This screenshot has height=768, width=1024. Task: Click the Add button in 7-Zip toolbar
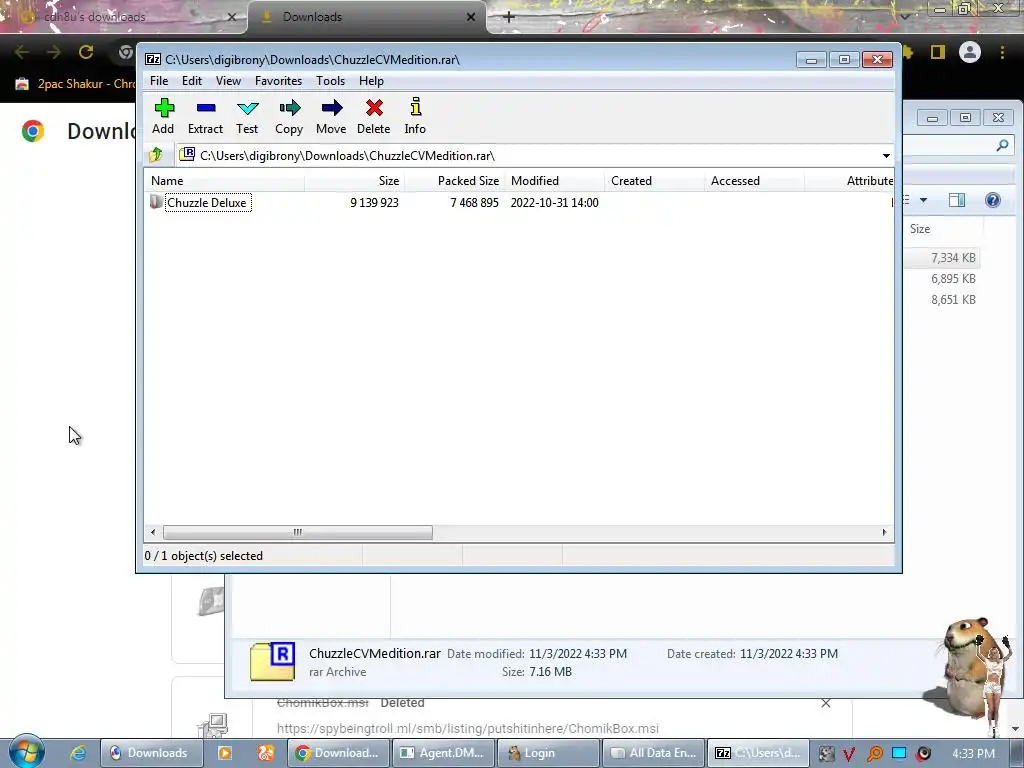[x=163, y=116]
